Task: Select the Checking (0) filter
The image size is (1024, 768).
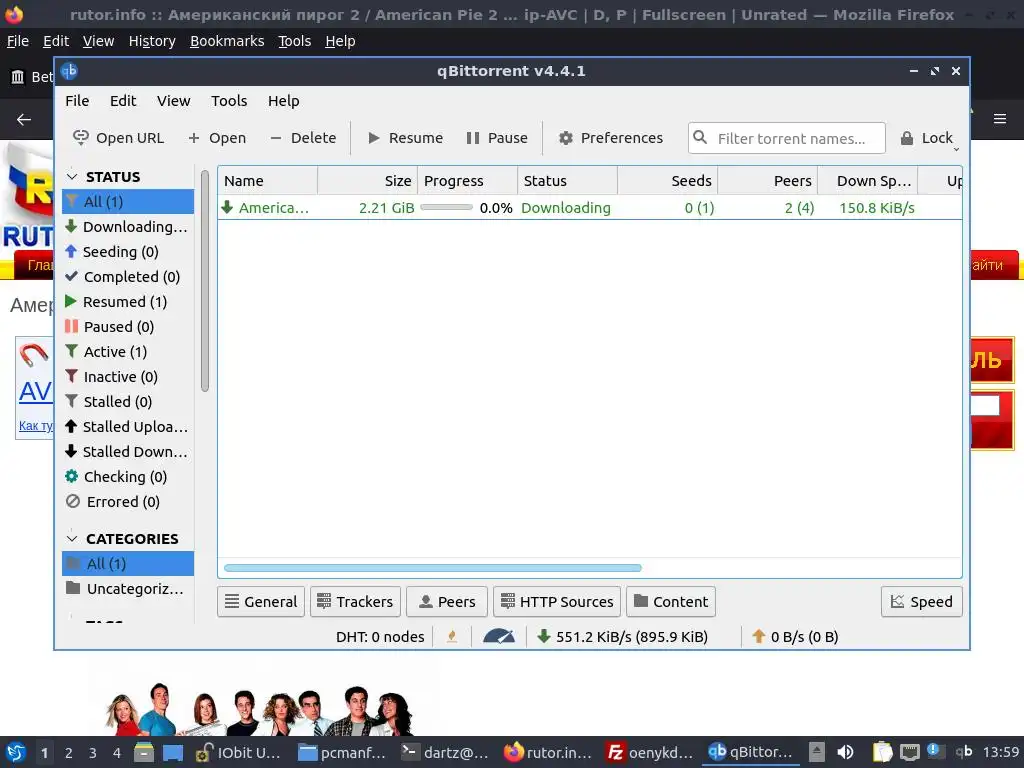Action: [x=128, y=477]
